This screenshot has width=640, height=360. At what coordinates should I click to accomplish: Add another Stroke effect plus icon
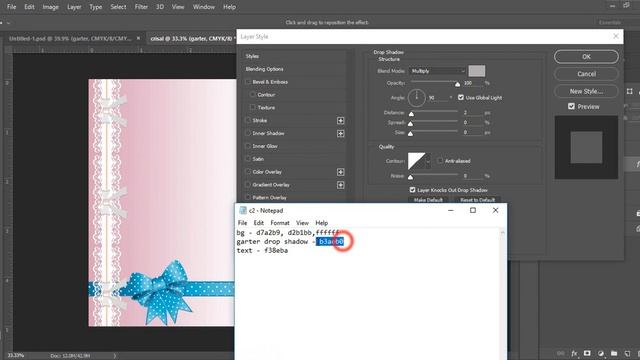click(x=340, y=120)
